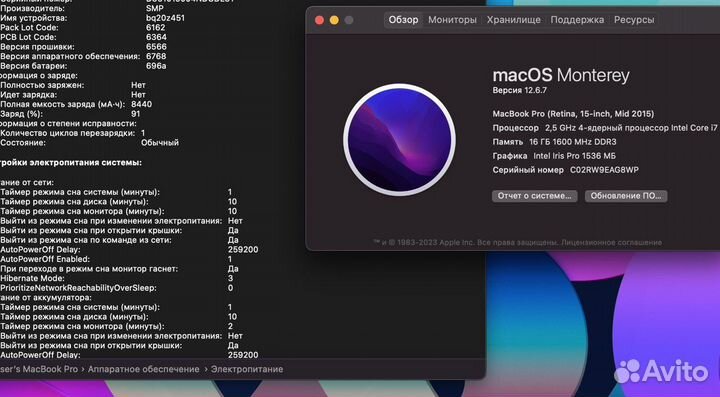Select the Память 16 ГБ 1600 MHz DDR3 line

(x=554, y=142)
